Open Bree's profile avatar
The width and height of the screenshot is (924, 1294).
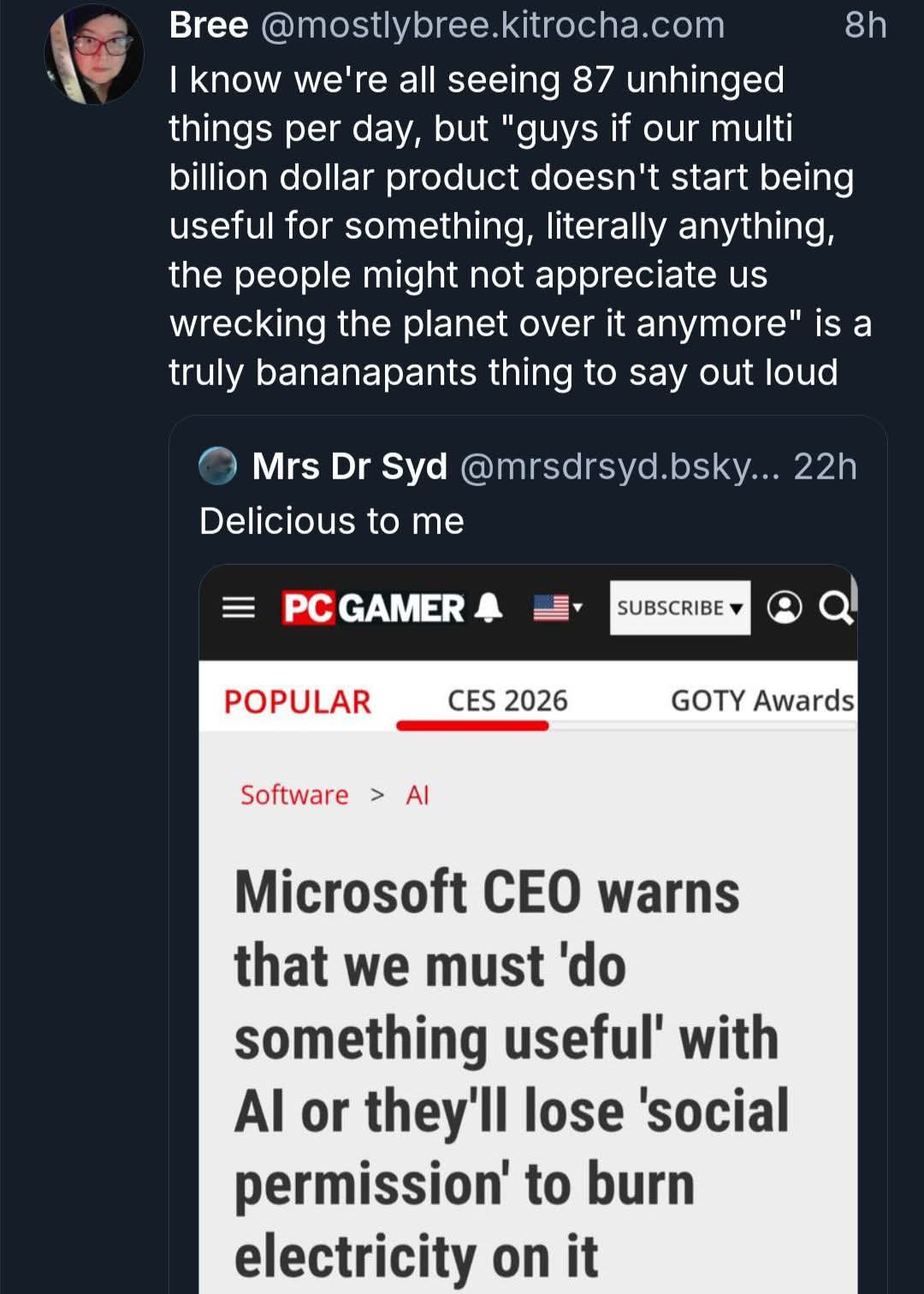(x=93, y=56)
